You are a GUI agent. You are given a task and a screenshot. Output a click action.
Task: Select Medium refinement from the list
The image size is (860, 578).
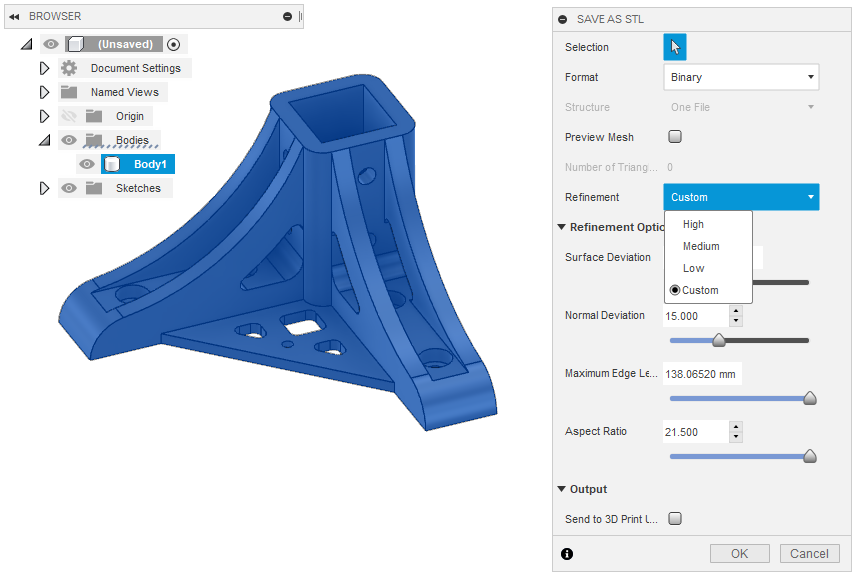[x=700, y=246]
